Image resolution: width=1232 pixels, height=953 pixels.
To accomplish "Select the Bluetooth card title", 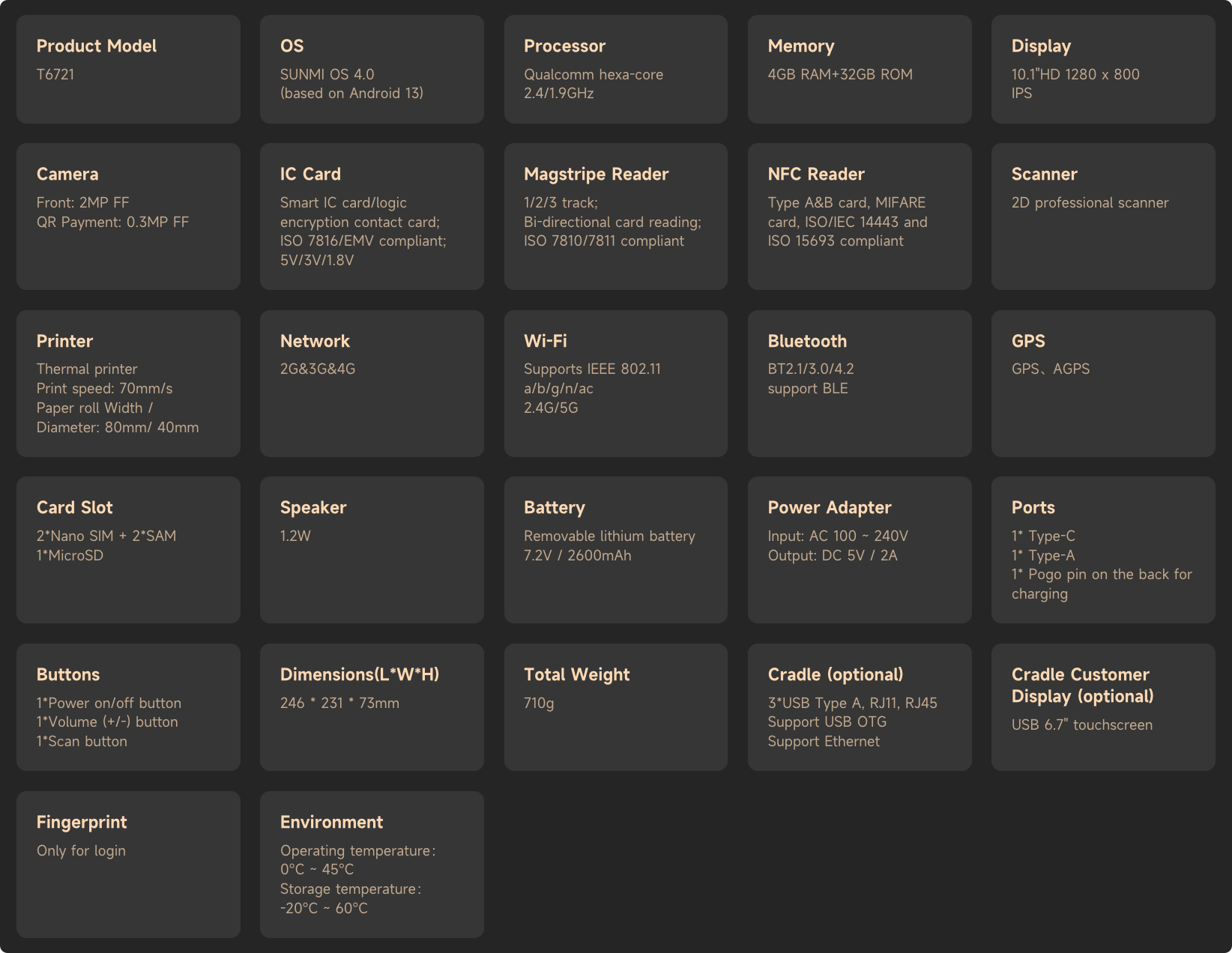I will click(806, 341).
